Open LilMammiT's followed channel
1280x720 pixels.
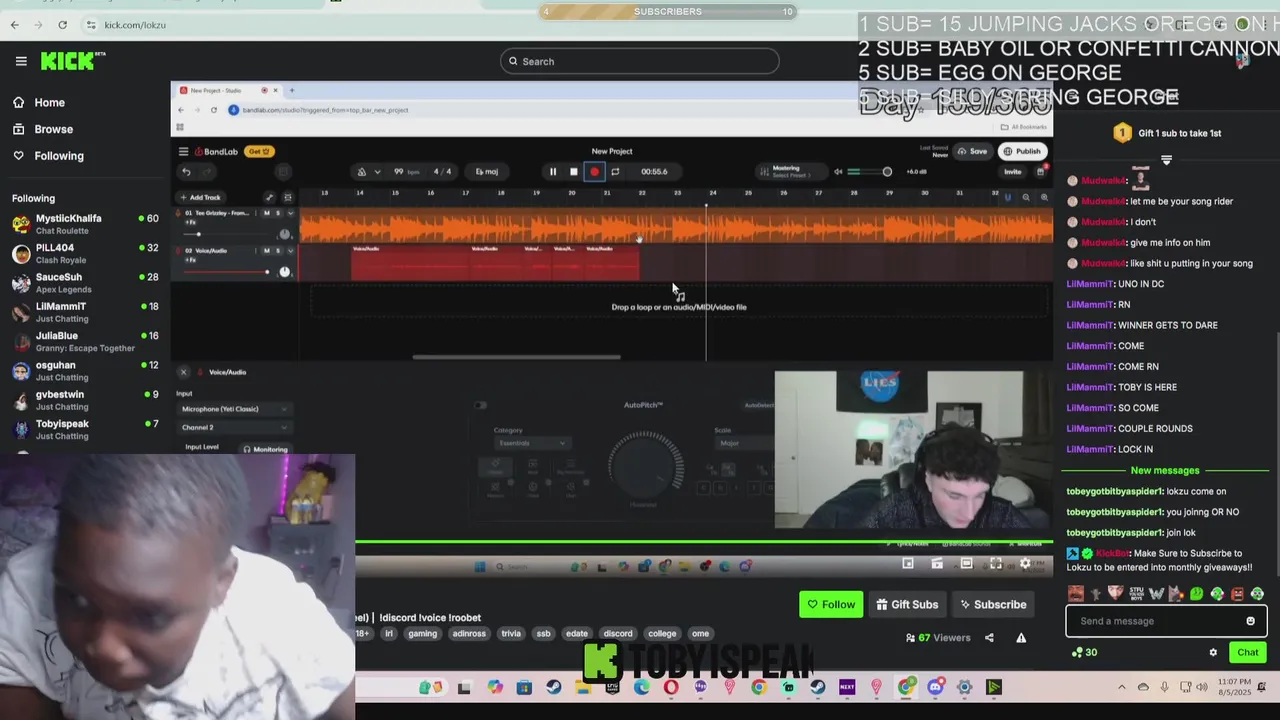click(85, 312)
